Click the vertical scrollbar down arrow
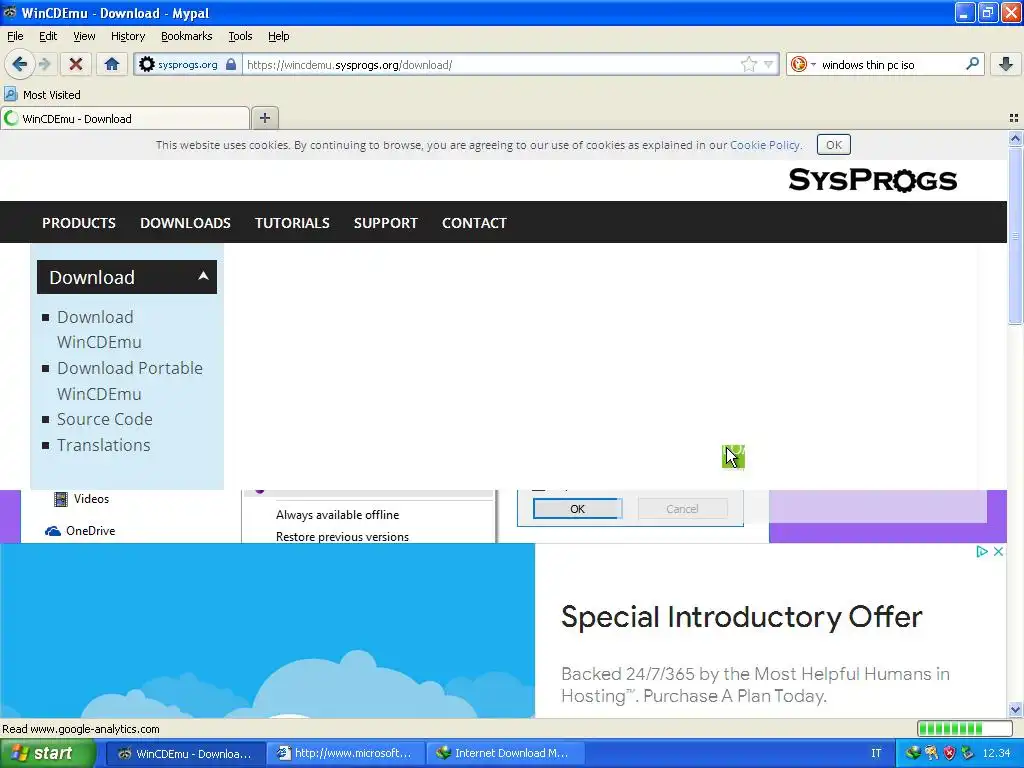The width and height of the screenshot is (1024, 768). click(x=1015, y=709)
